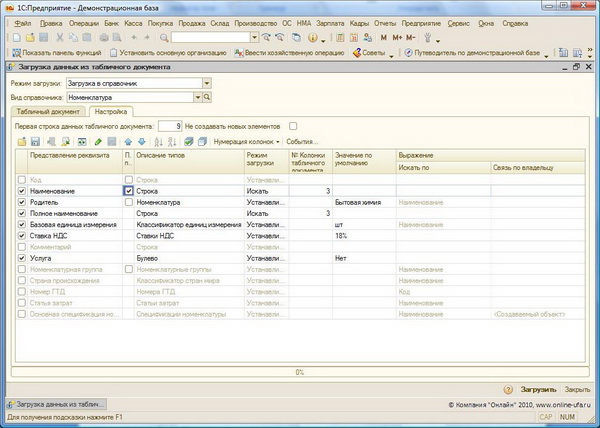Select the Настройка tab
This screenshot has width=600, height=428.
[x=111, y=112]
